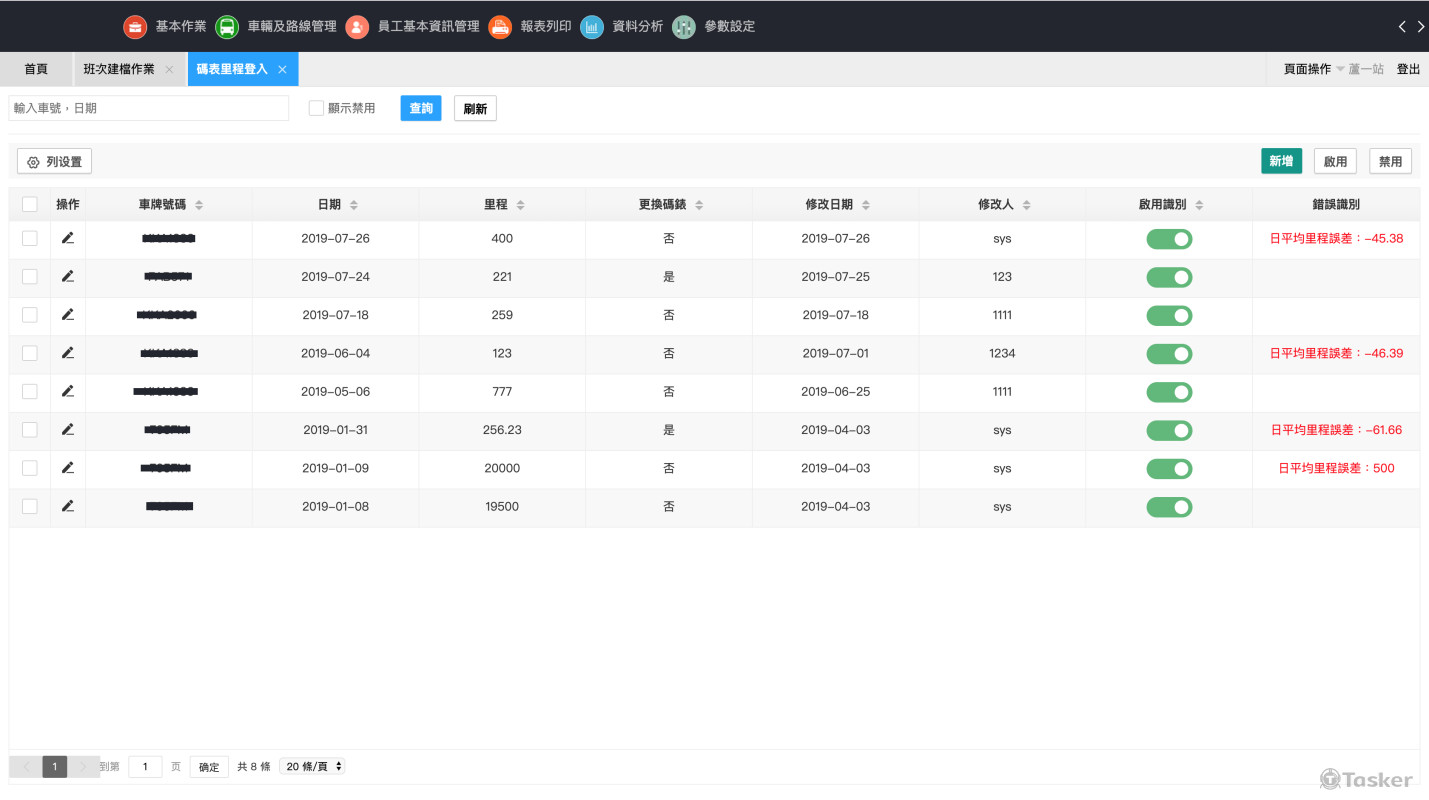Open the 20 條/頁 page size dropdown
The width and height of the screenshot is (1429, 800).
(312, 766)
